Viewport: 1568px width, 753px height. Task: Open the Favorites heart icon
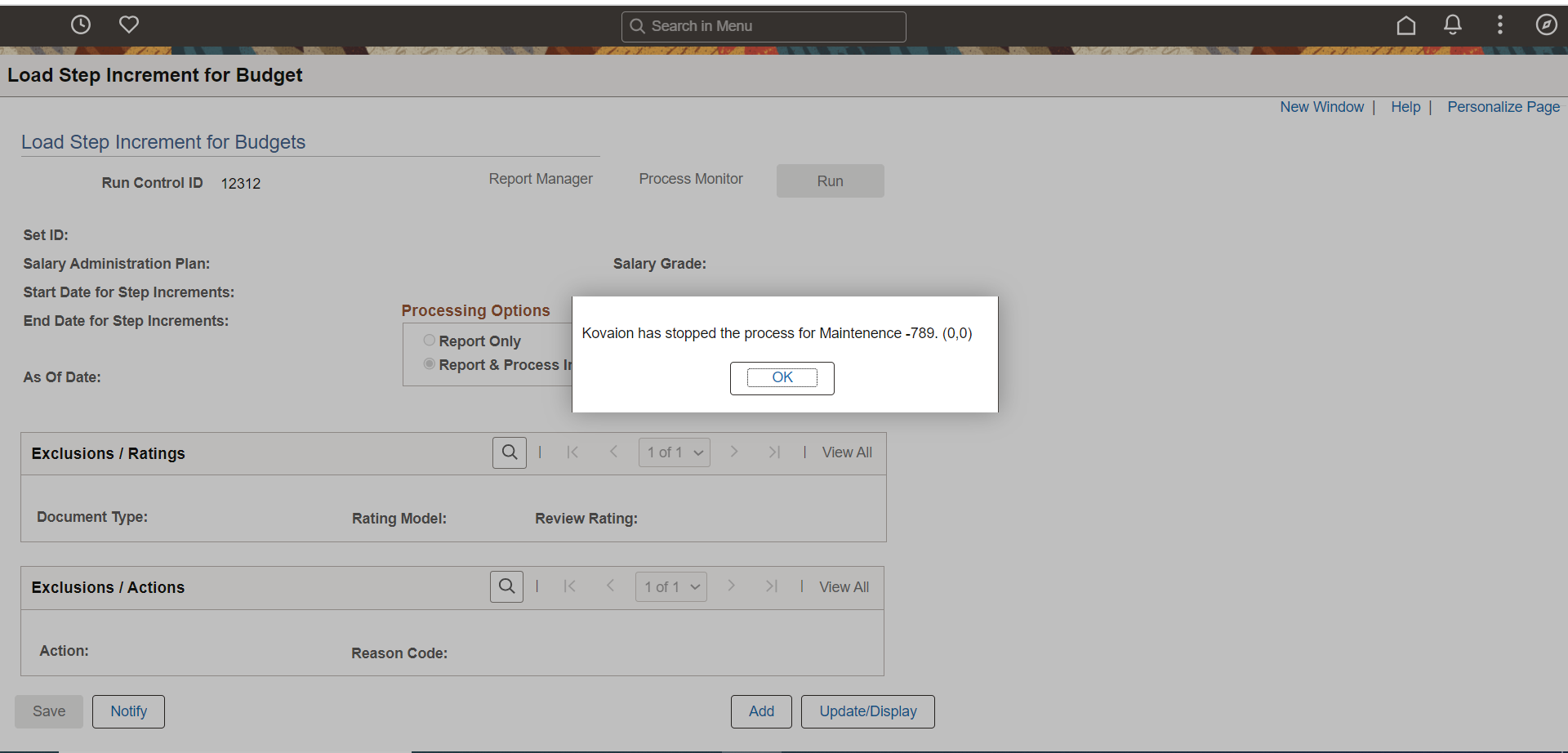(x=129, y=25)
